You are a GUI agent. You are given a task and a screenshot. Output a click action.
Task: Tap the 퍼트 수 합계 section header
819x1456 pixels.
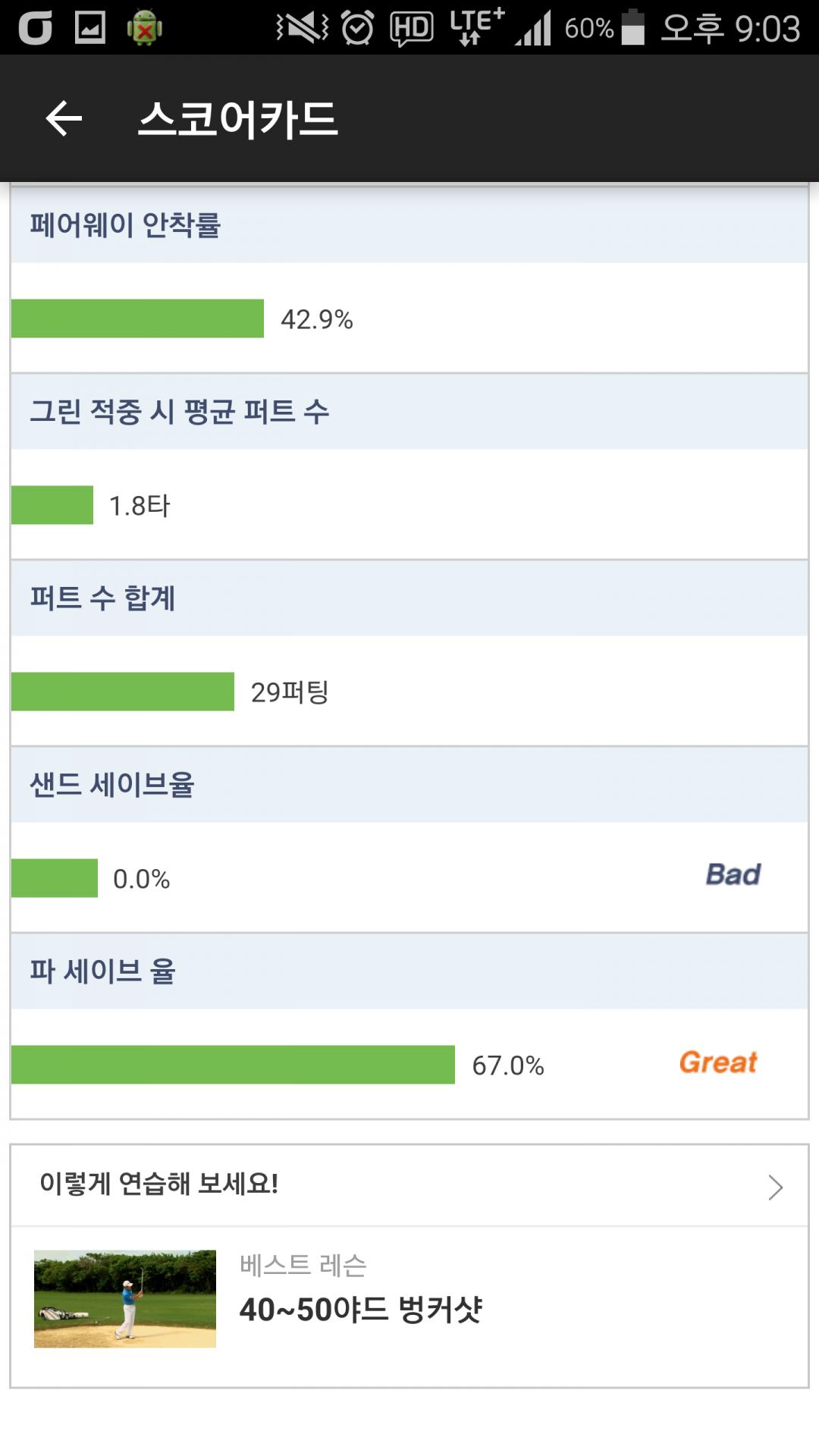(x=103, y=598)
